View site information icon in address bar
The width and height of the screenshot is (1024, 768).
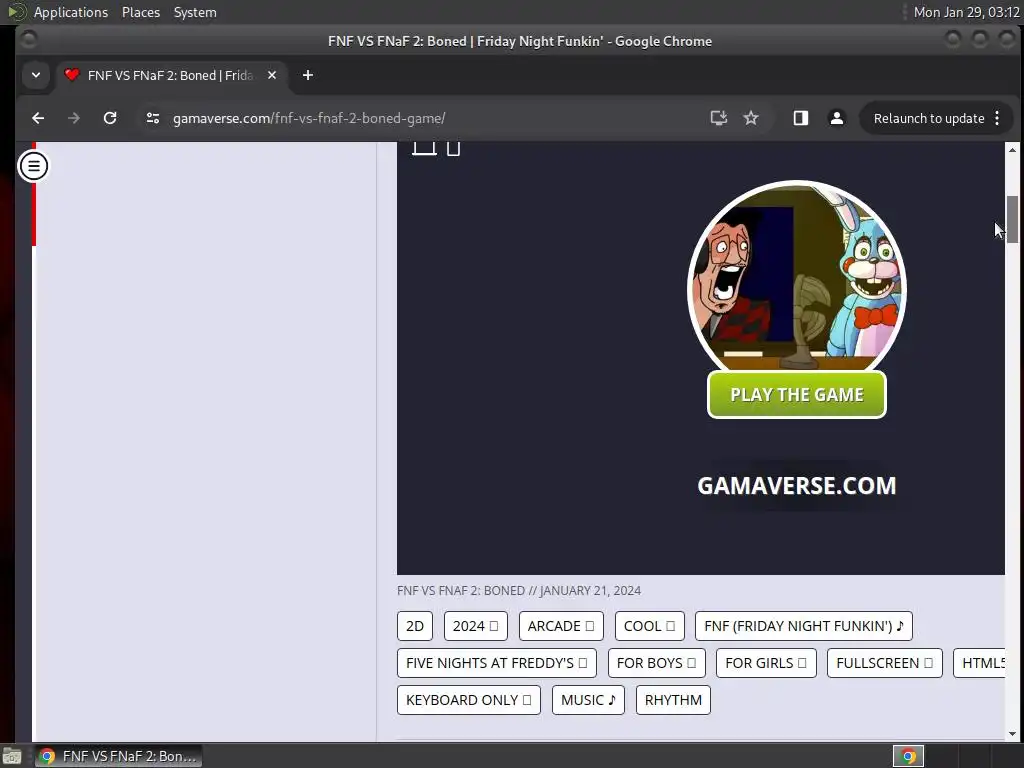point(153,118)
